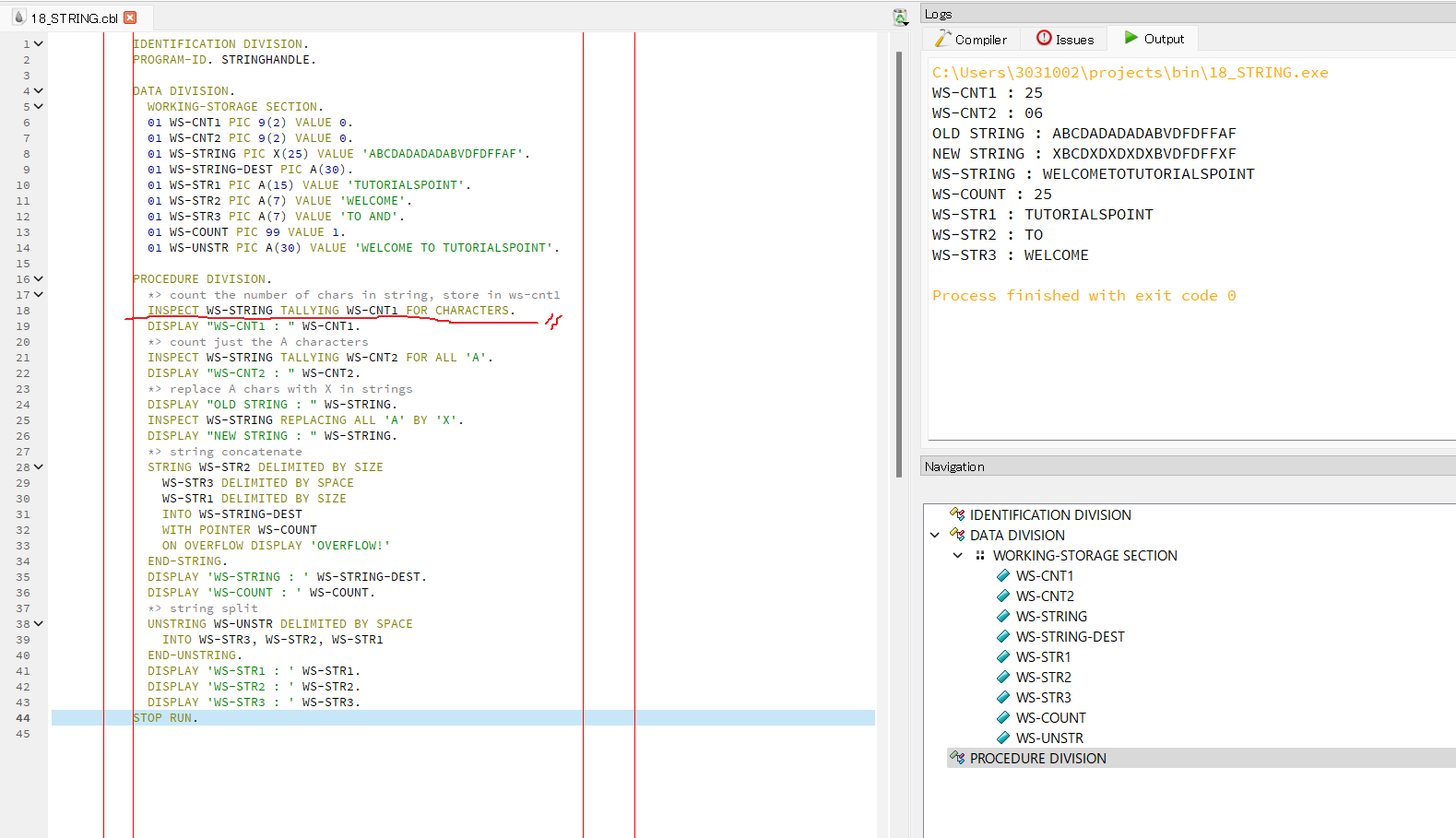Select WS-CNT1 in Navigation tree
The width and height of the screenshot is (1456, 838).
pyautogui.click(x=1045, y=576)
